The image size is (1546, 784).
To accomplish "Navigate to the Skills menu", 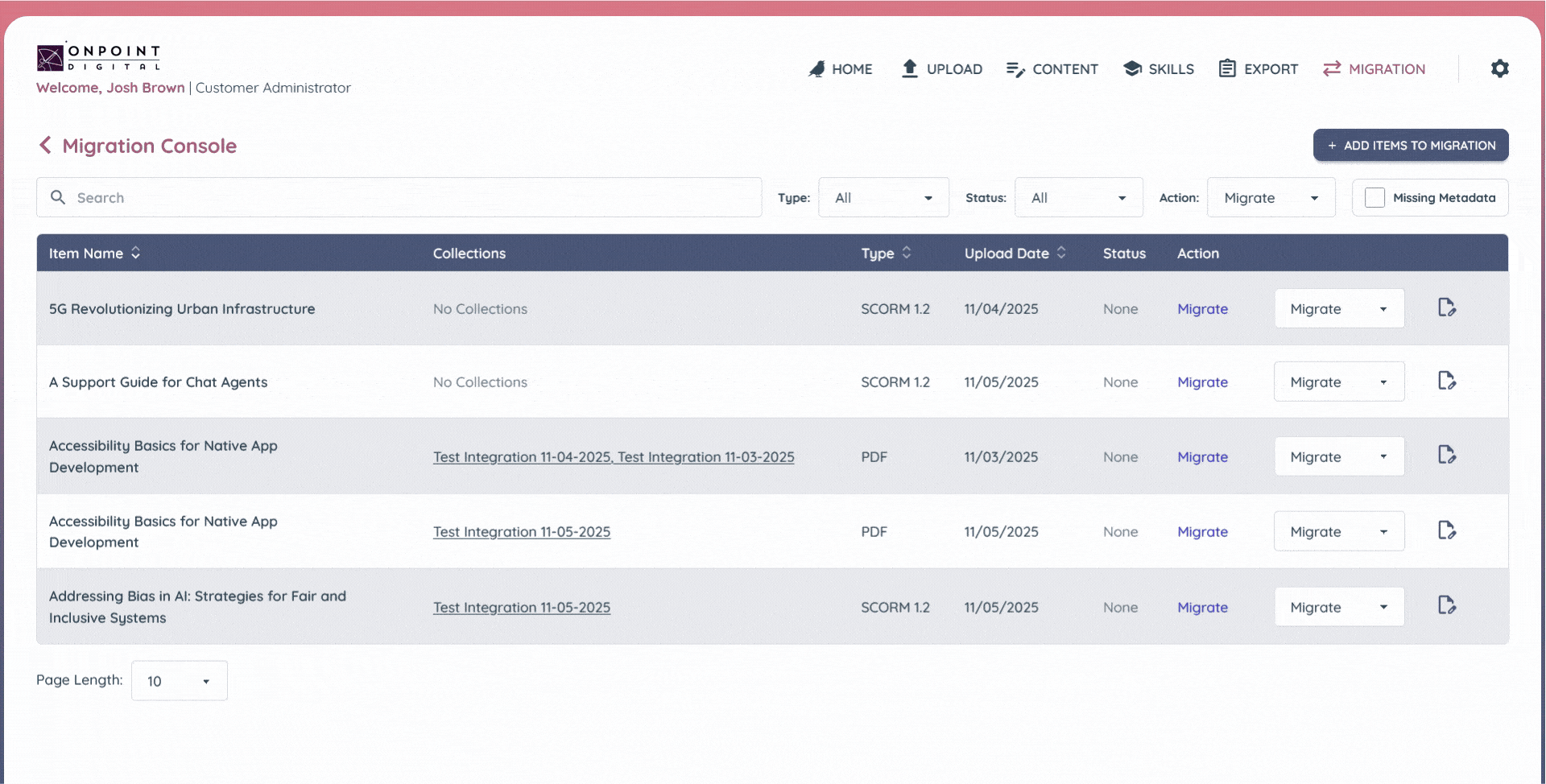I will [x=1159, y=69].
